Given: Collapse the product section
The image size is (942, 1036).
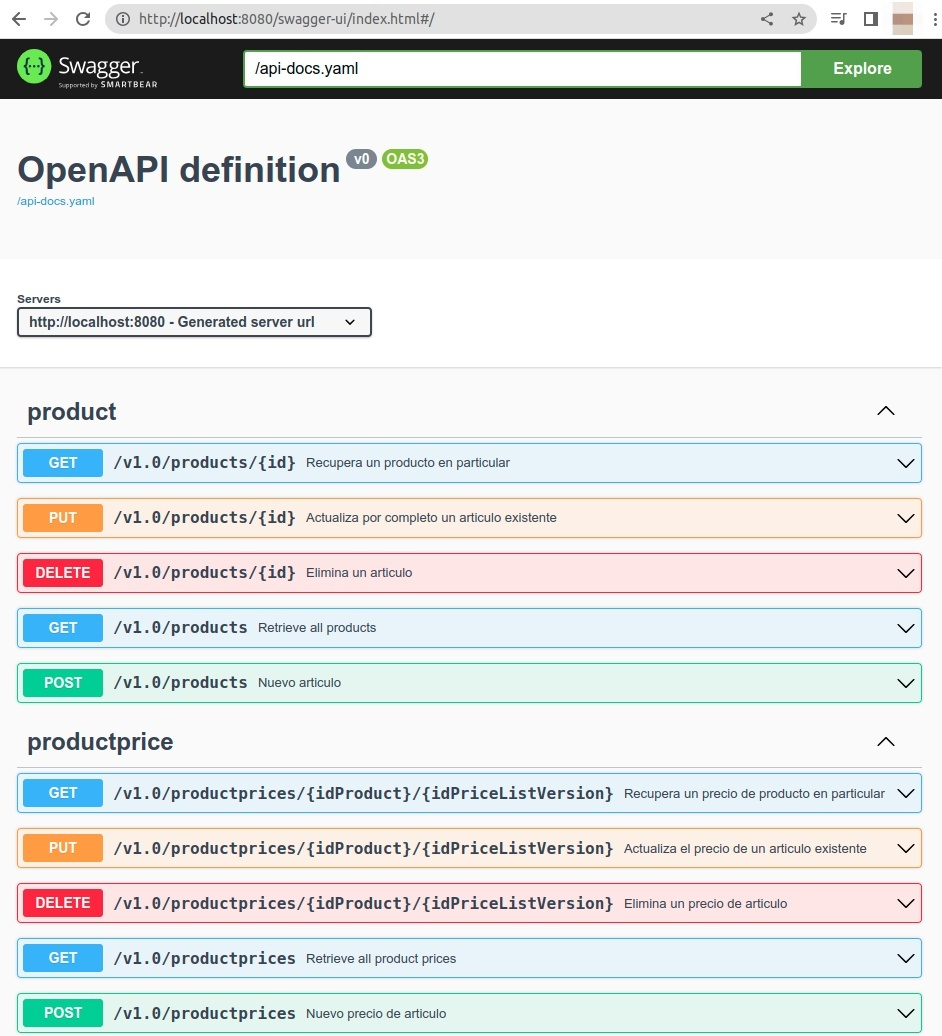Looking at the screenshot, I should click(x=885, y=411).
